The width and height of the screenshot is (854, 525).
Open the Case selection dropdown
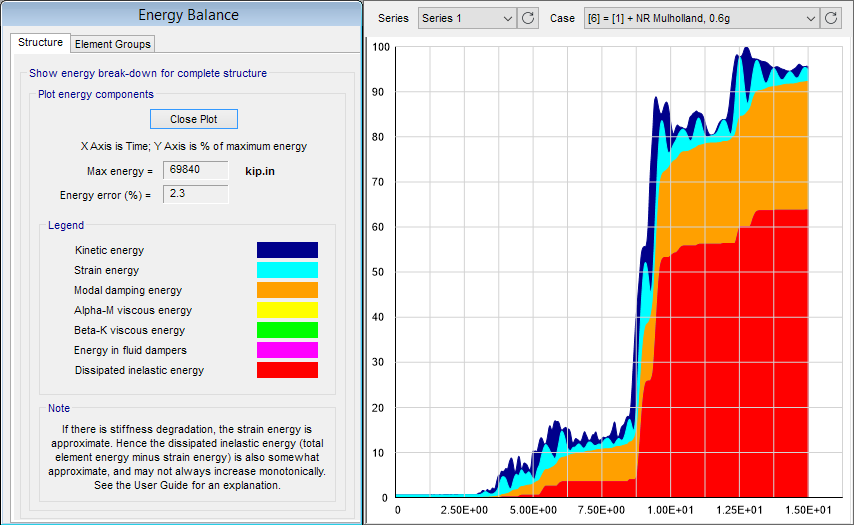(700, 18)
